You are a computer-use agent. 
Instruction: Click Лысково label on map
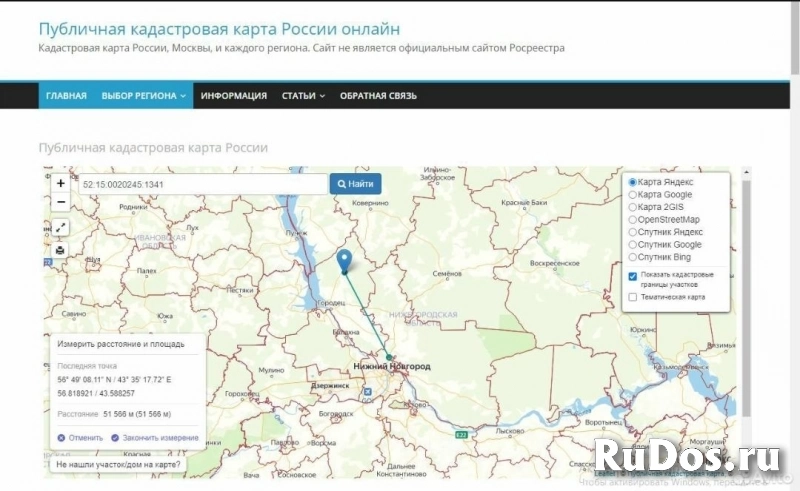tap(510, 431)
